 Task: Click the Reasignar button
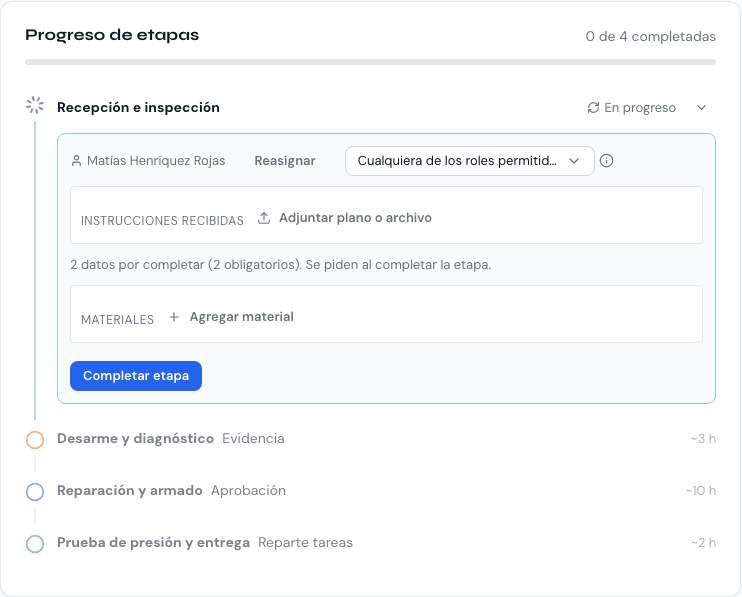tap(285, 161)
